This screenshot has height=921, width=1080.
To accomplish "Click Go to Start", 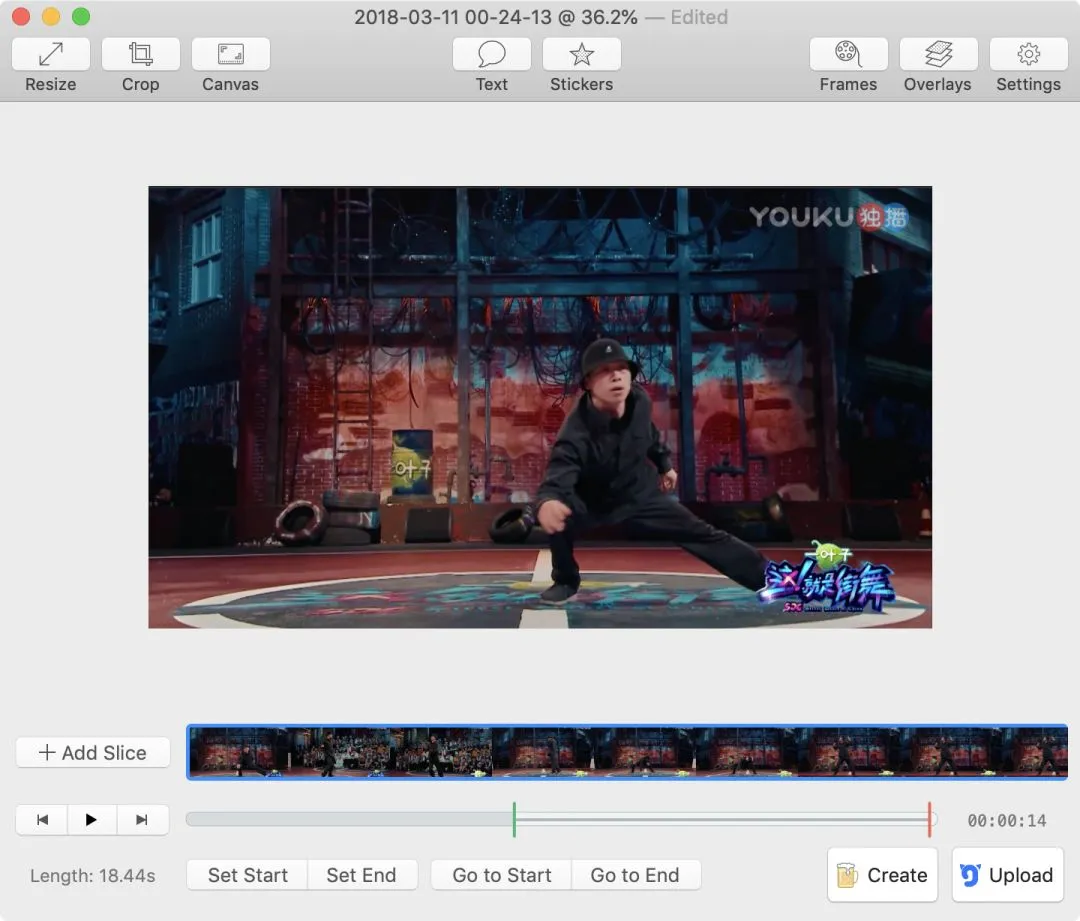I will click(x=501, y=875).
